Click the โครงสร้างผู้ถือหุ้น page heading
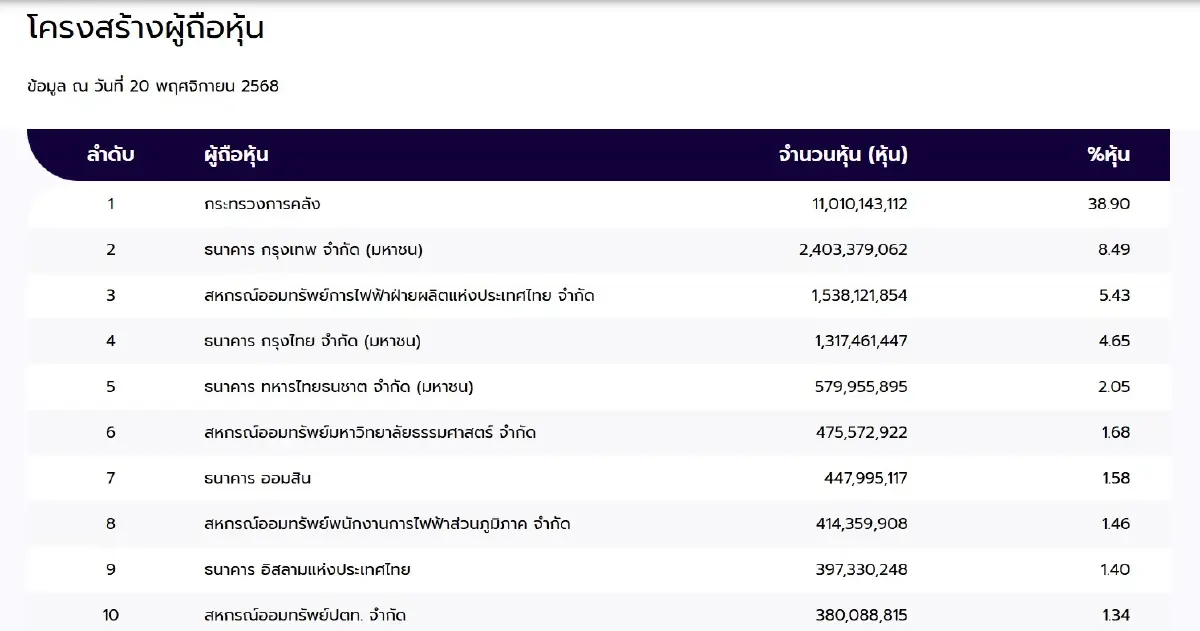The image size is (1200, 631). 146,30
